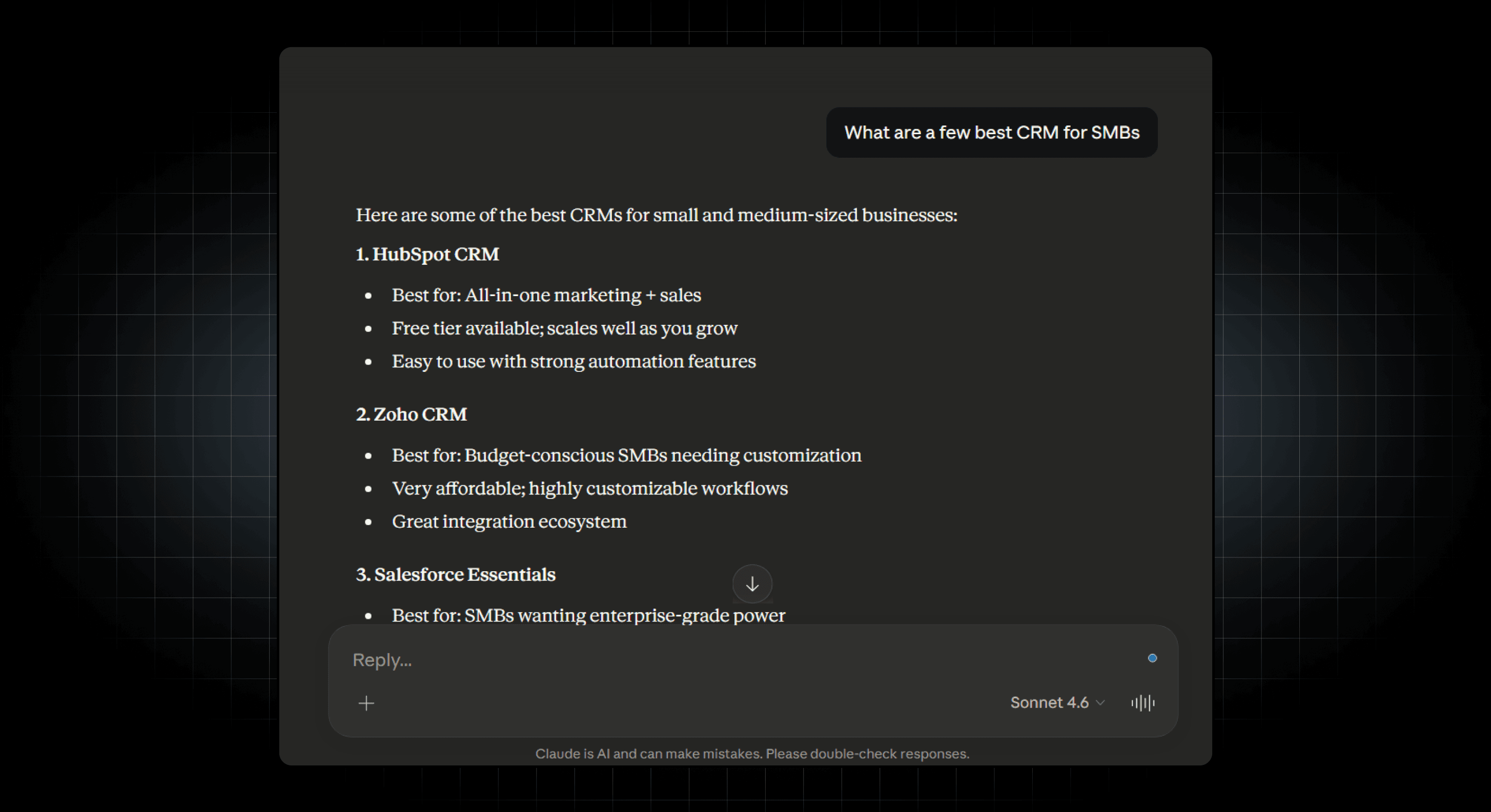1491x812 pixels.
Task: Click the "SMBs wanting enterprise-grade power" bullet
Action: pyautogui.click(x=588, y=615)
